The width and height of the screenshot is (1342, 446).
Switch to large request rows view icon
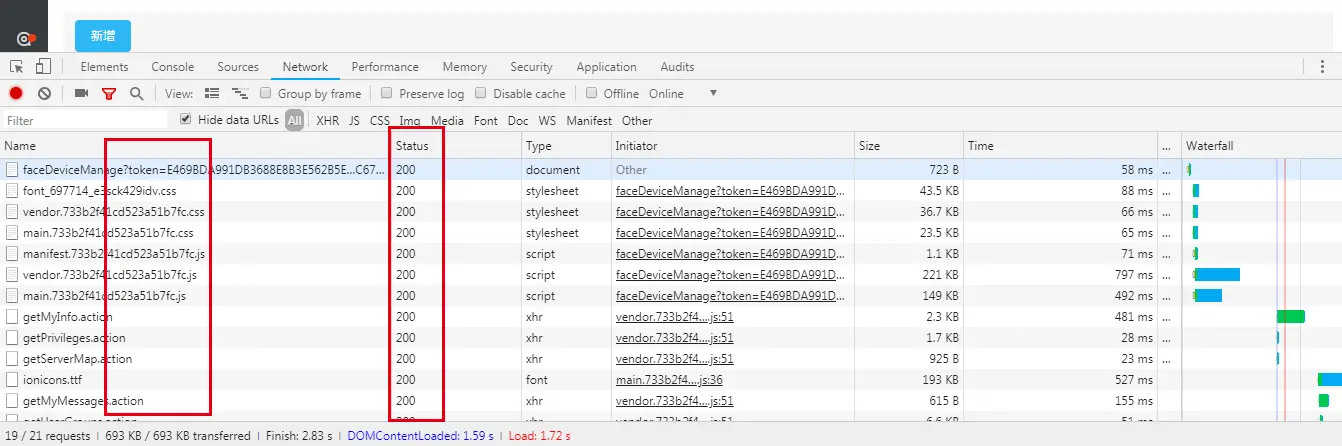[x=211, y=93]
